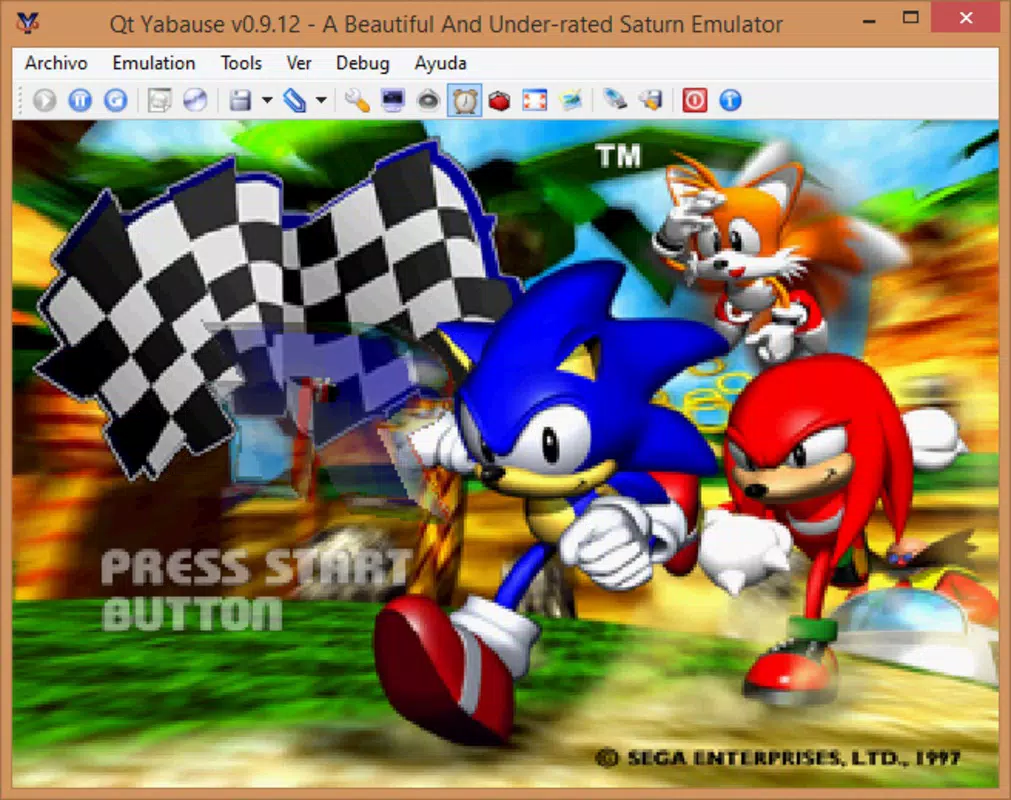Reset the emulator using the reset icon
1011x800 pixels.
[116, 101]
